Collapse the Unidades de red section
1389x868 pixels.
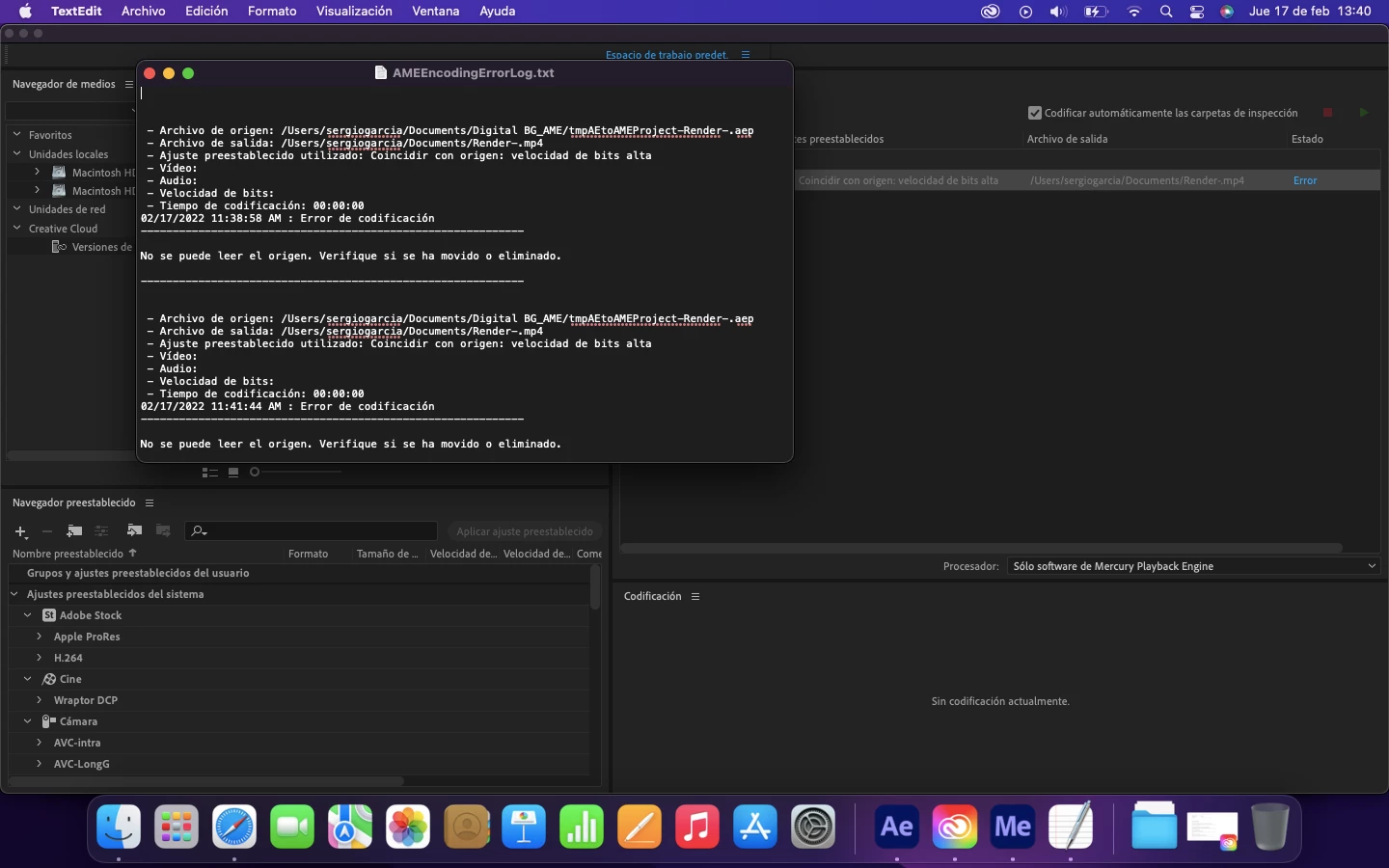(16, 208)
